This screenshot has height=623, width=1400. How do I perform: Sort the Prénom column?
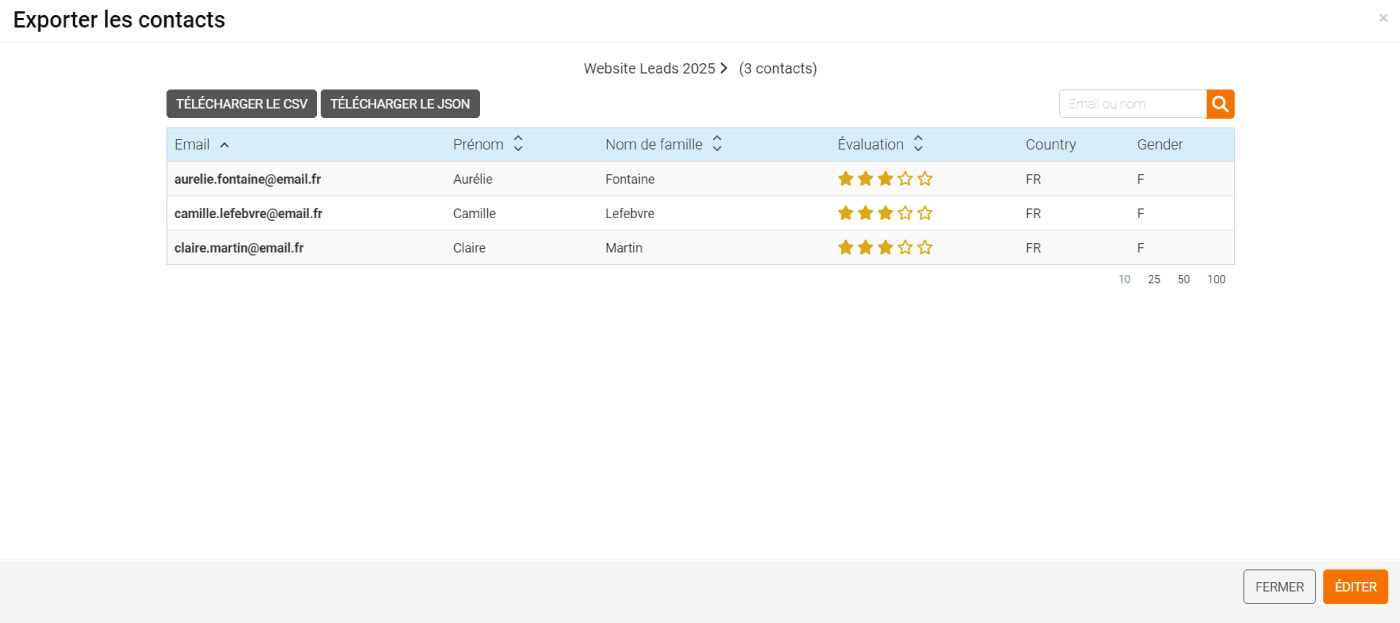coord(518,144)
